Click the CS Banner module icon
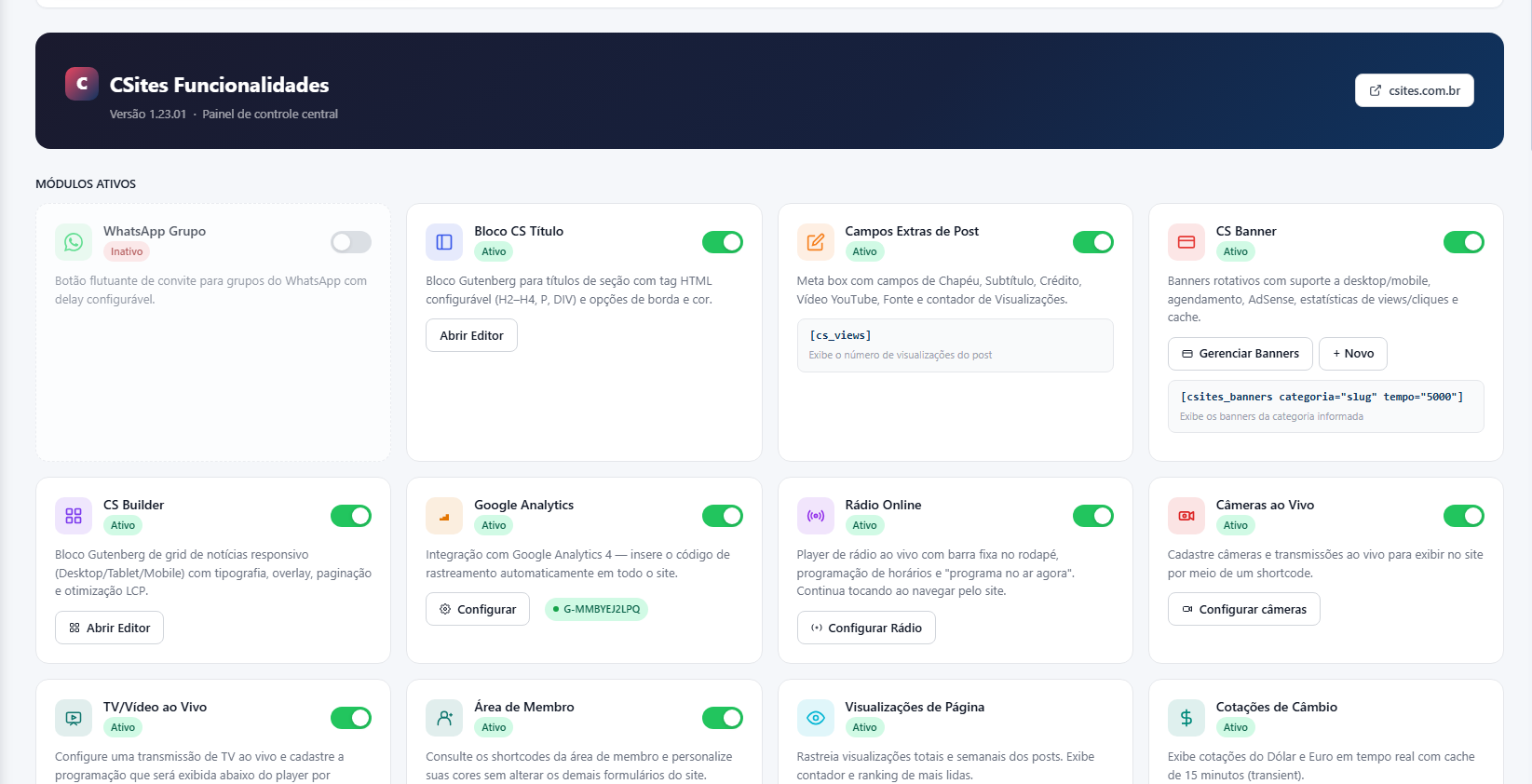The width and height of the screenshot is (1532, 784). (x=1186, y=242)
